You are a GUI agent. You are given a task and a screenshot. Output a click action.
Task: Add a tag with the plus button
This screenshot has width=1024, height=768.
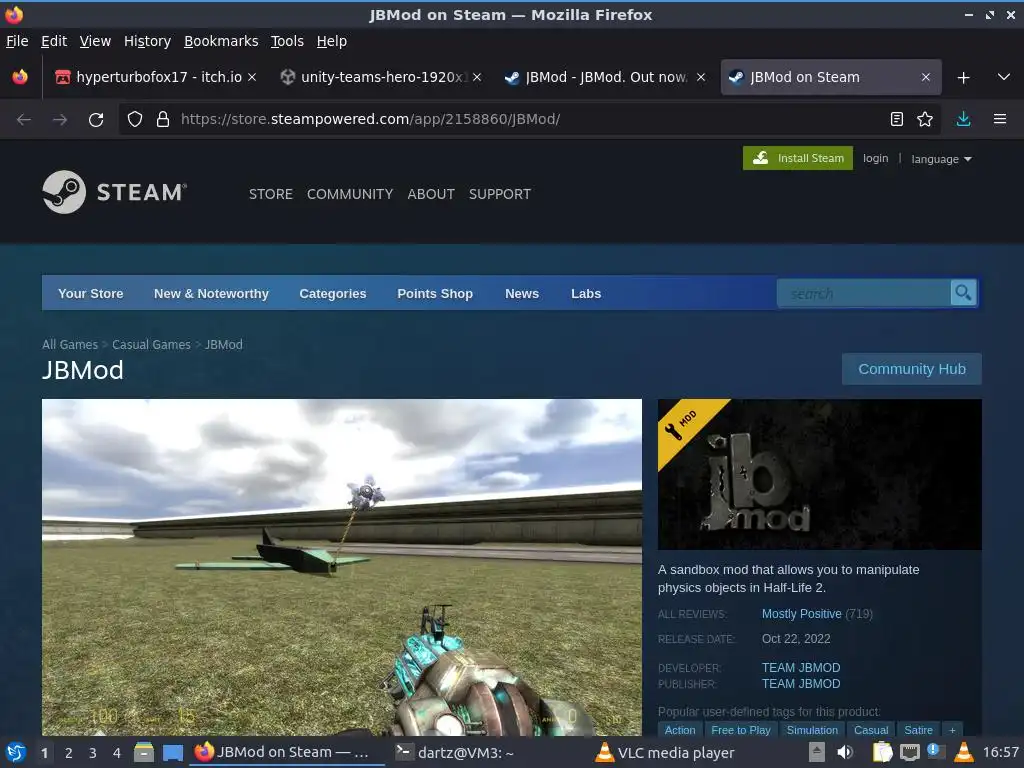[952, 730]
